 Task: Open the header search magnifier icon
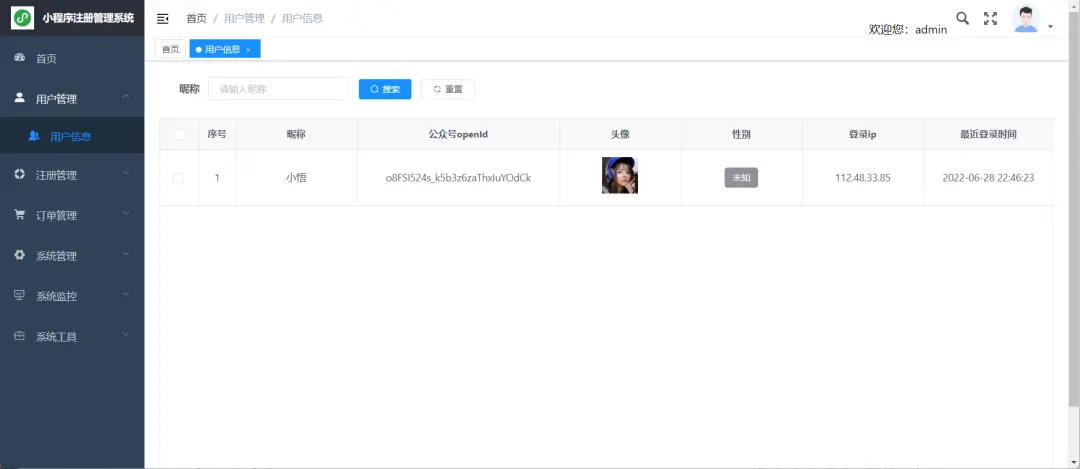pyautogui.click(x=963, y=19)
